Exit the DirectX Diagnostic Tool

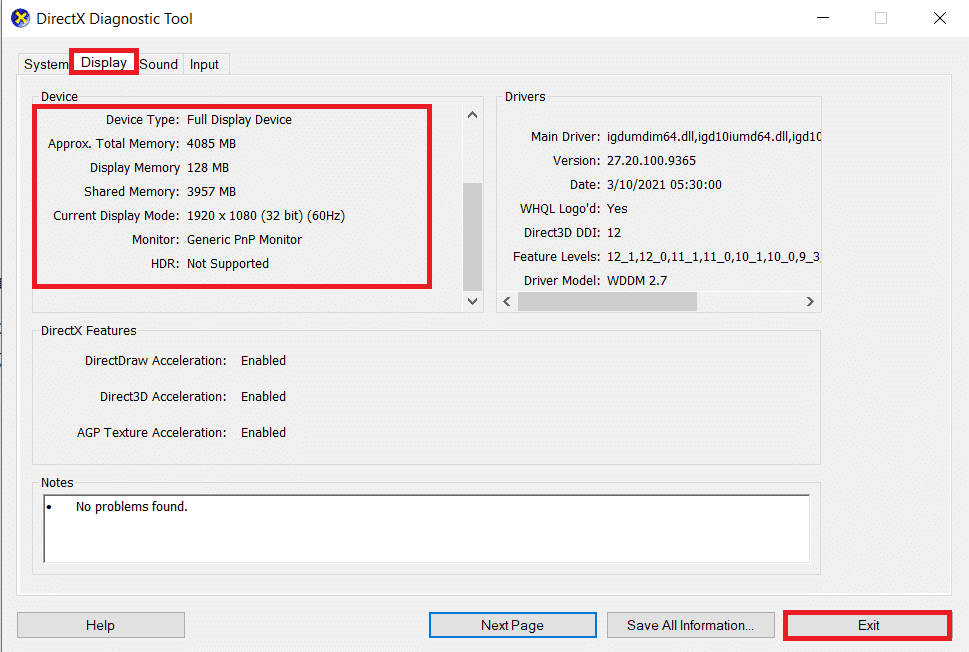tap(866, 625)
